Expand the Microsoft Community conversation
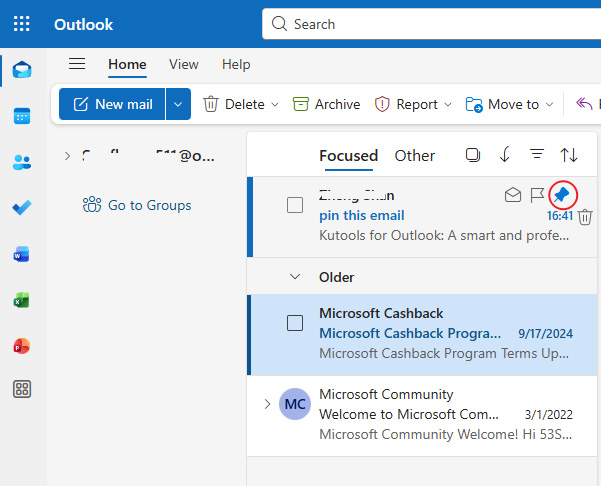Viewport: 601px width, 486px height. pos(267,404)
